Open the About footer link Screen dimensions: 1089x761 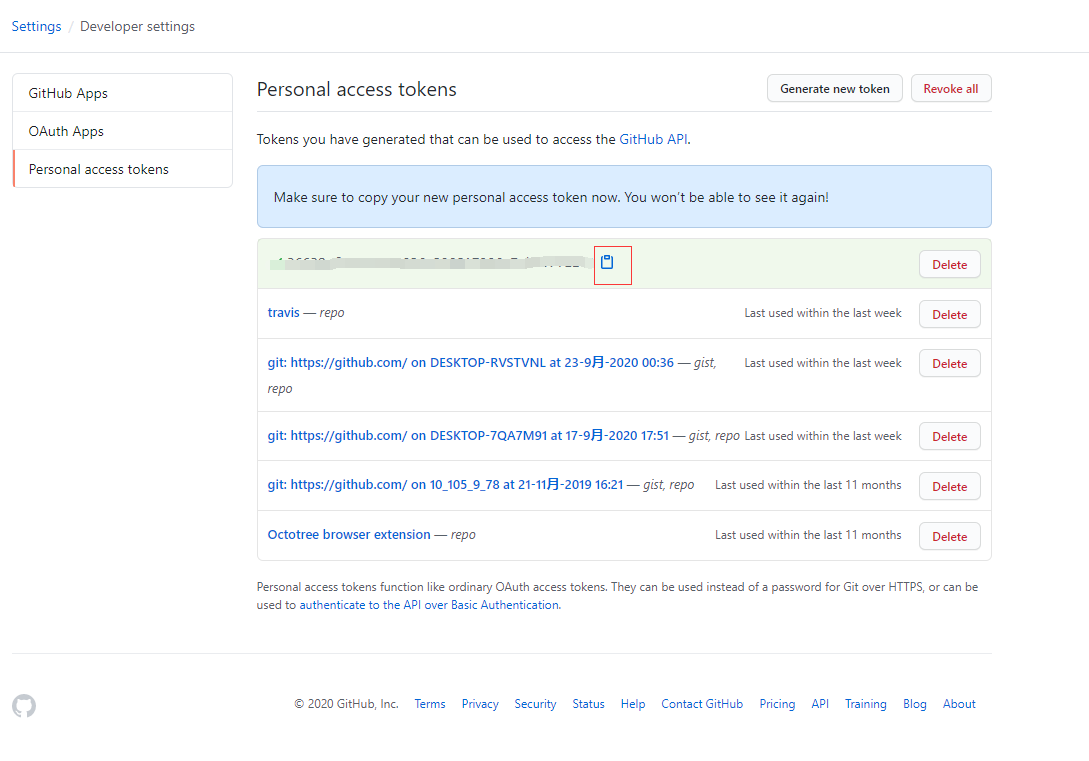click(x=959, y=704)
